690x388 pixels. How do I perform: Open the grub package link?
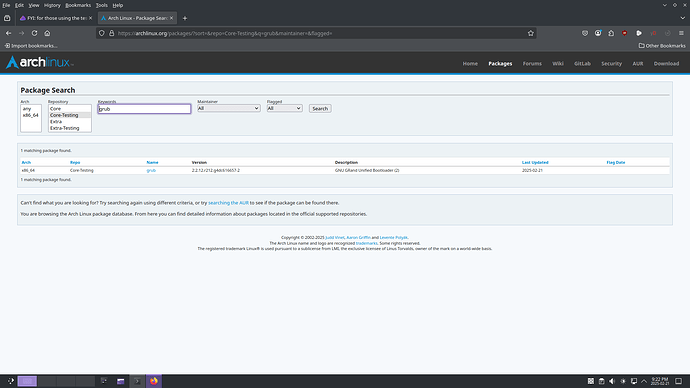tap(151, 170)
